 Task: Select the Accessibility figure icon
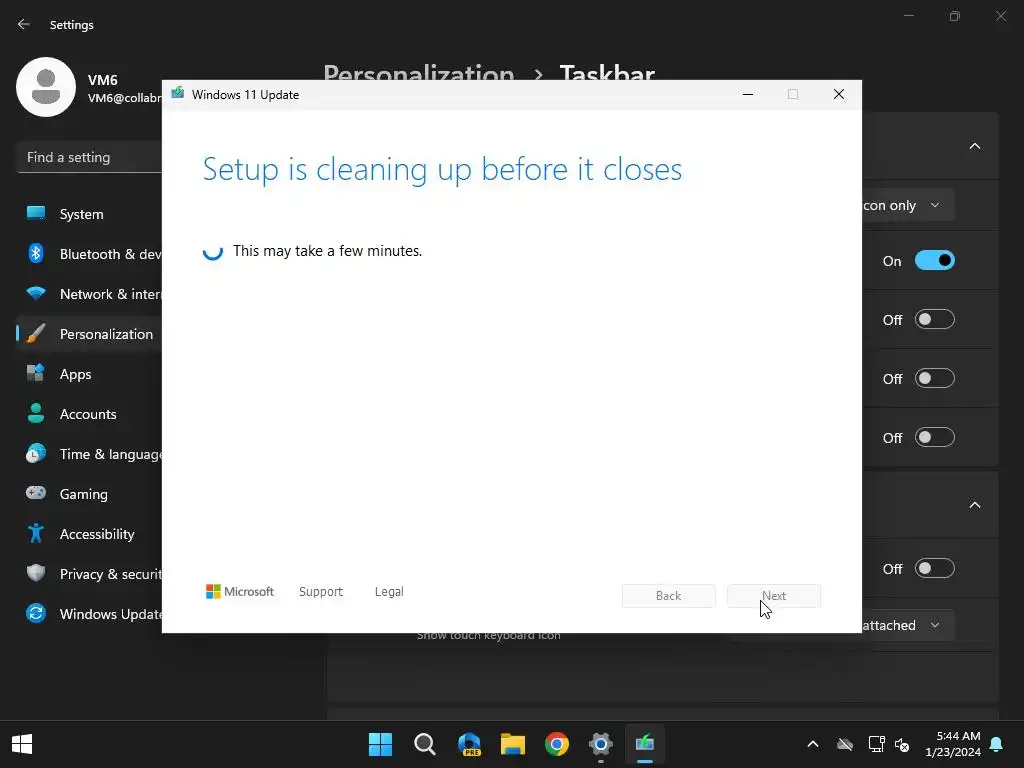pos(36,534)
